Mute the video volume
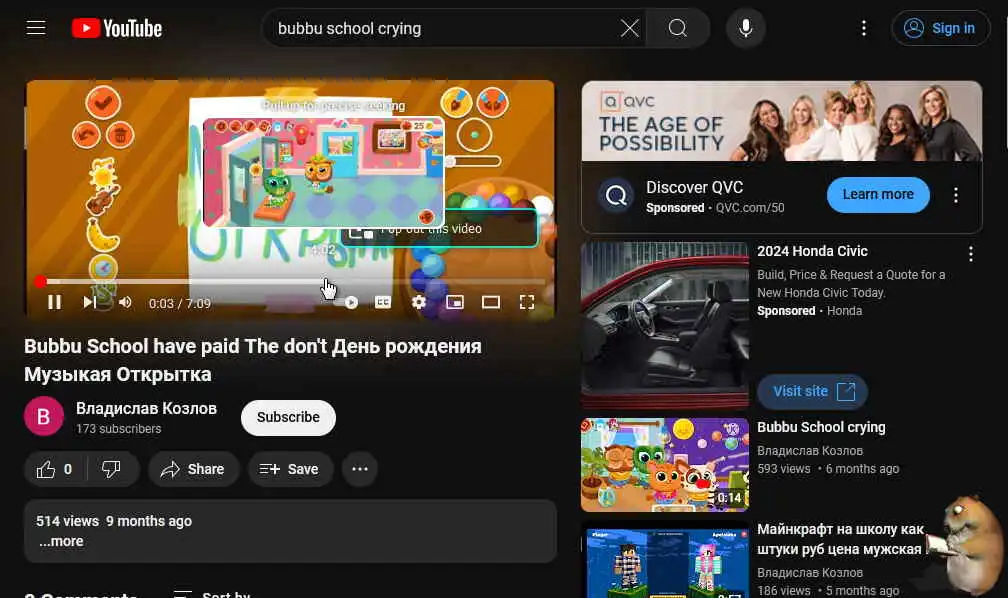Image resolution: width=1008 pixels, height=598 pixels. coord(125,302)
